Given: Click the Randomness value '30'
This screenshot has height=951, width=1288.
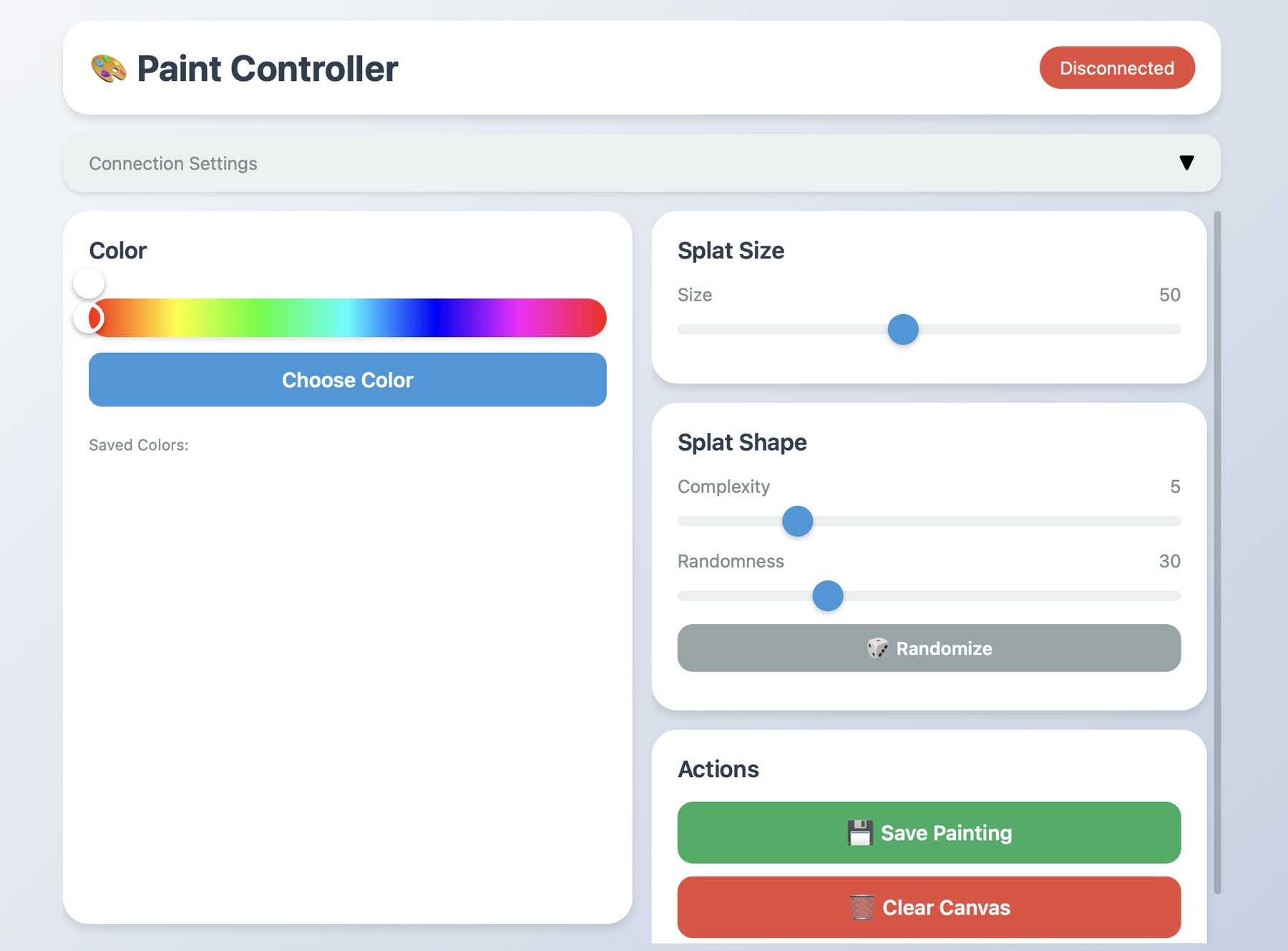Looking at the screenshot, I should (1169, 561).
